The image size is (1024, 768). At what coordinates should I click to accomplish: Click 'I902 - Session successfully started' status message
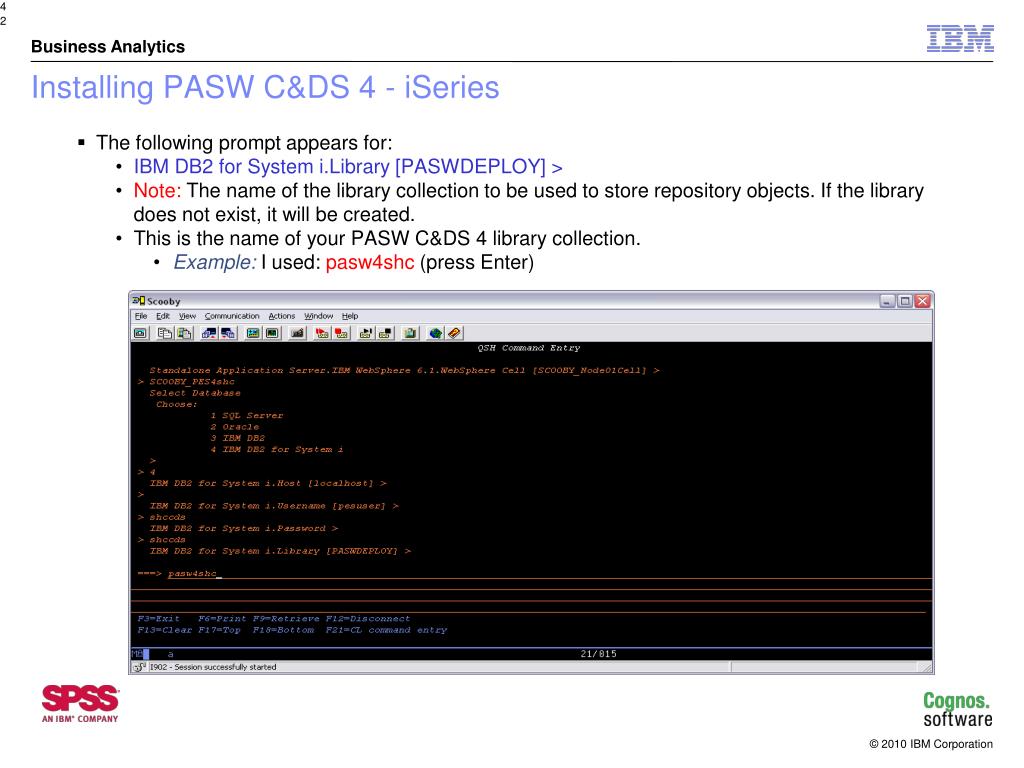coord(213,667)
